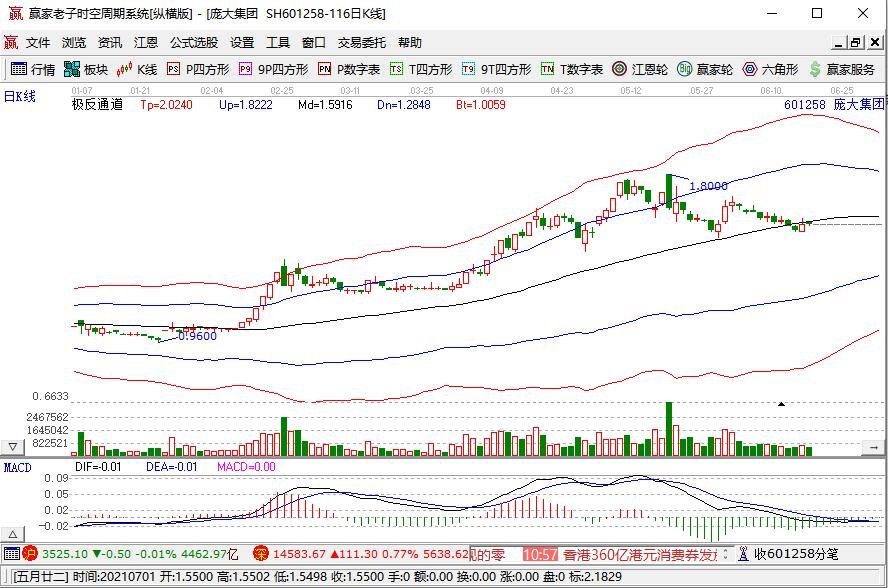
Task: Click the 香港360亿港元消费券 news ticker
Action: click(640, 554)
